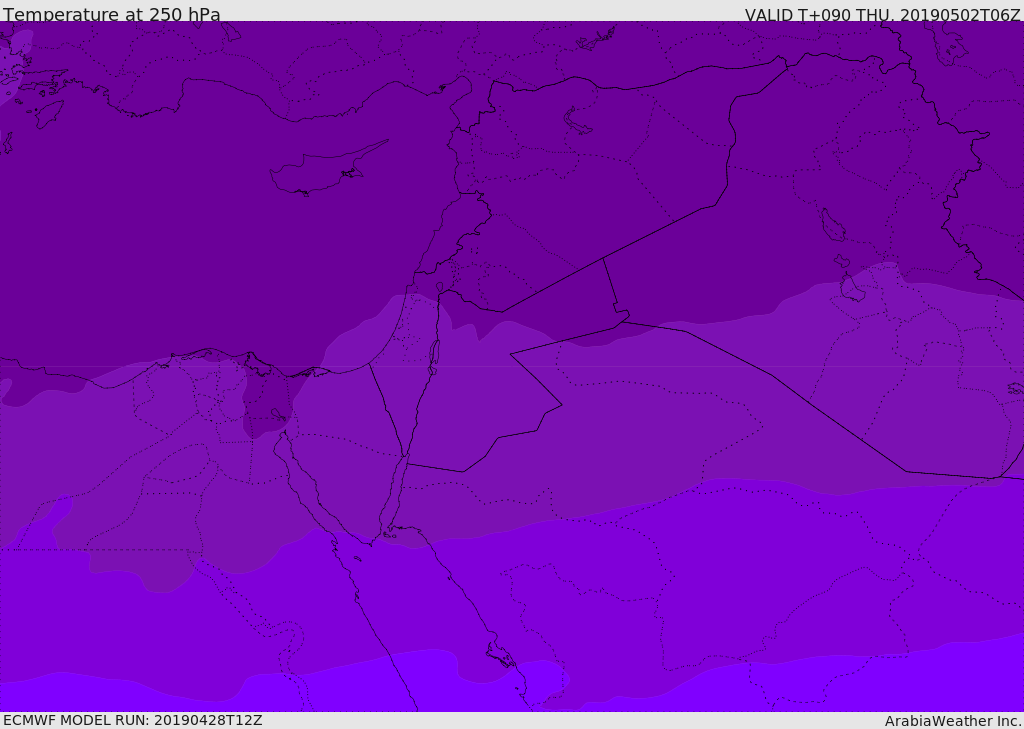1024x729 pixels.
Task: Click the Dead Sea outline
Action: pyautogui.click(x=434, y=354)
